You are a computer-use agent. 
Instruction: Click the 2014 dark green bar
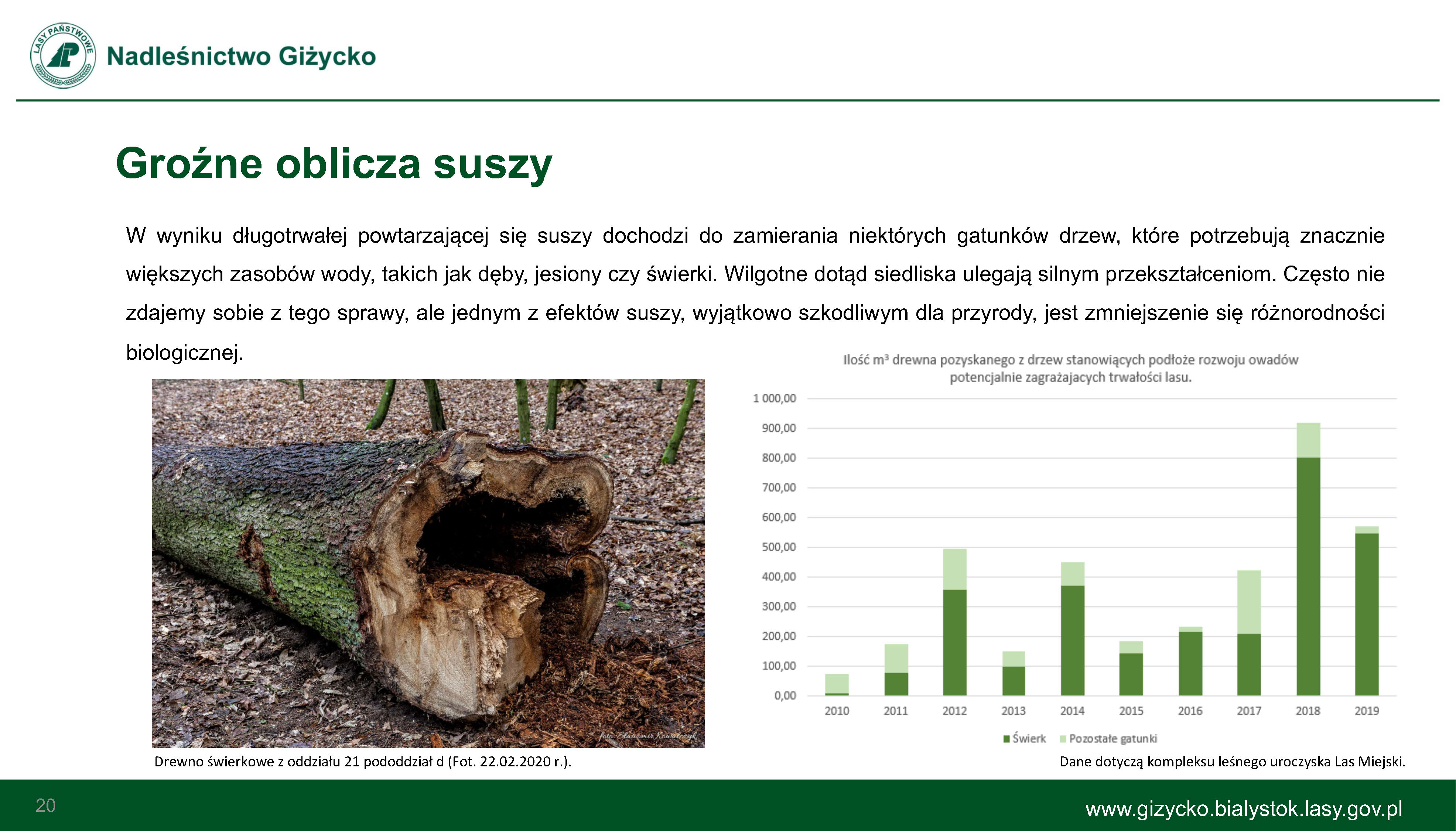coord(1073,640)
